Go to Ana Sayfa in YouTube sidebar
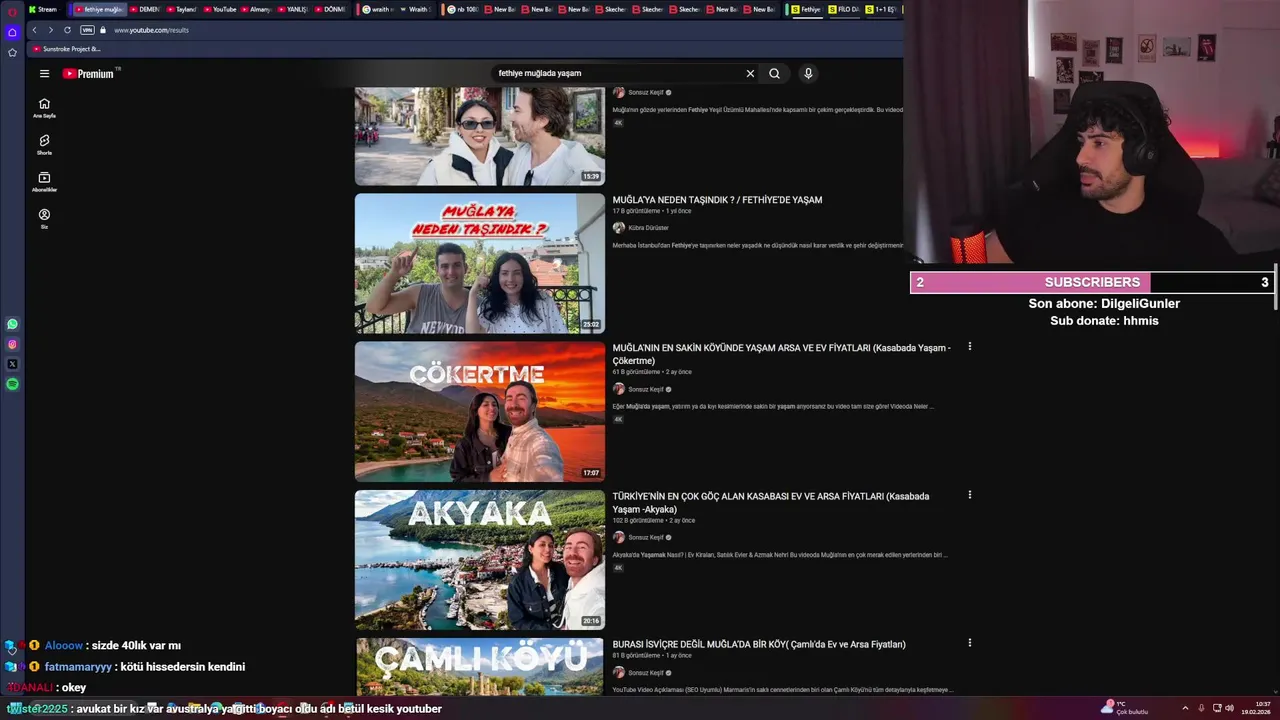 click(x=44, y=108)
